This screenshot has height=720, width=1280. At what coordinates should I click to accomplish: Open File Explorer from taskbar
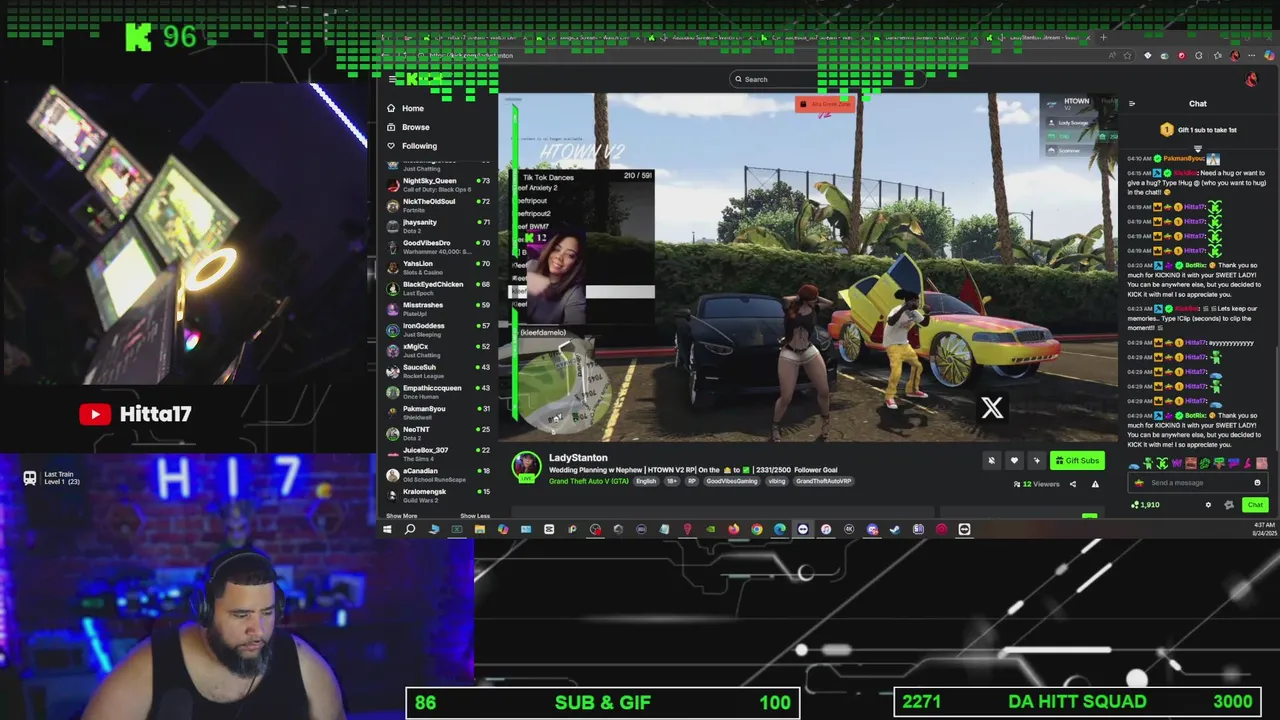pyautogui.click(x=480, y=529)
